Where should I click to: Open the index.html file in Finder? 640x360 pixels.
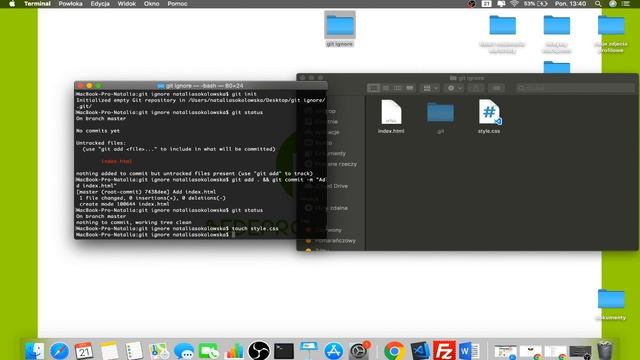click(x=391, y=117)
